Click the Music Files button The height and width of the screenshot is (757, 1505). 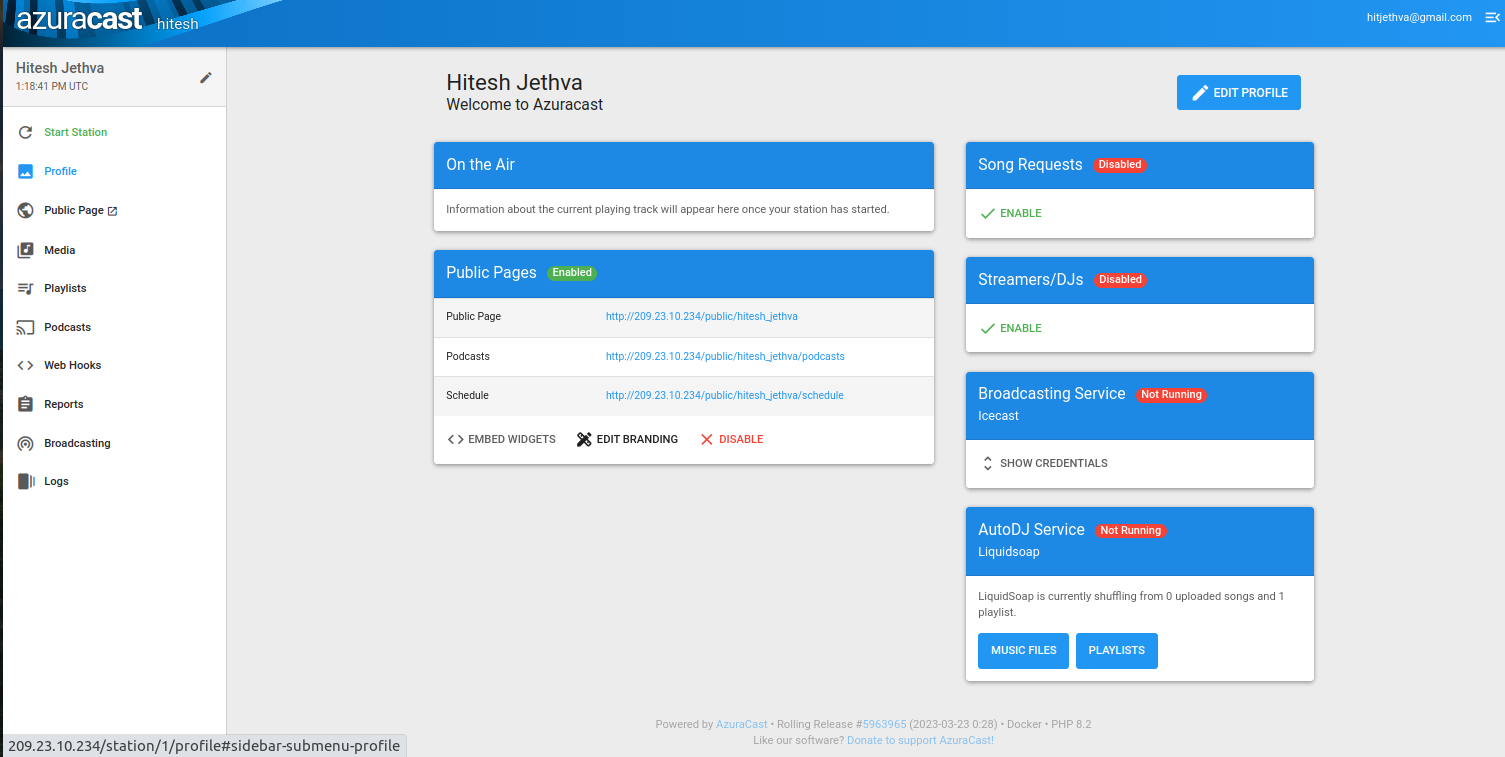[x=1023, y=650]
